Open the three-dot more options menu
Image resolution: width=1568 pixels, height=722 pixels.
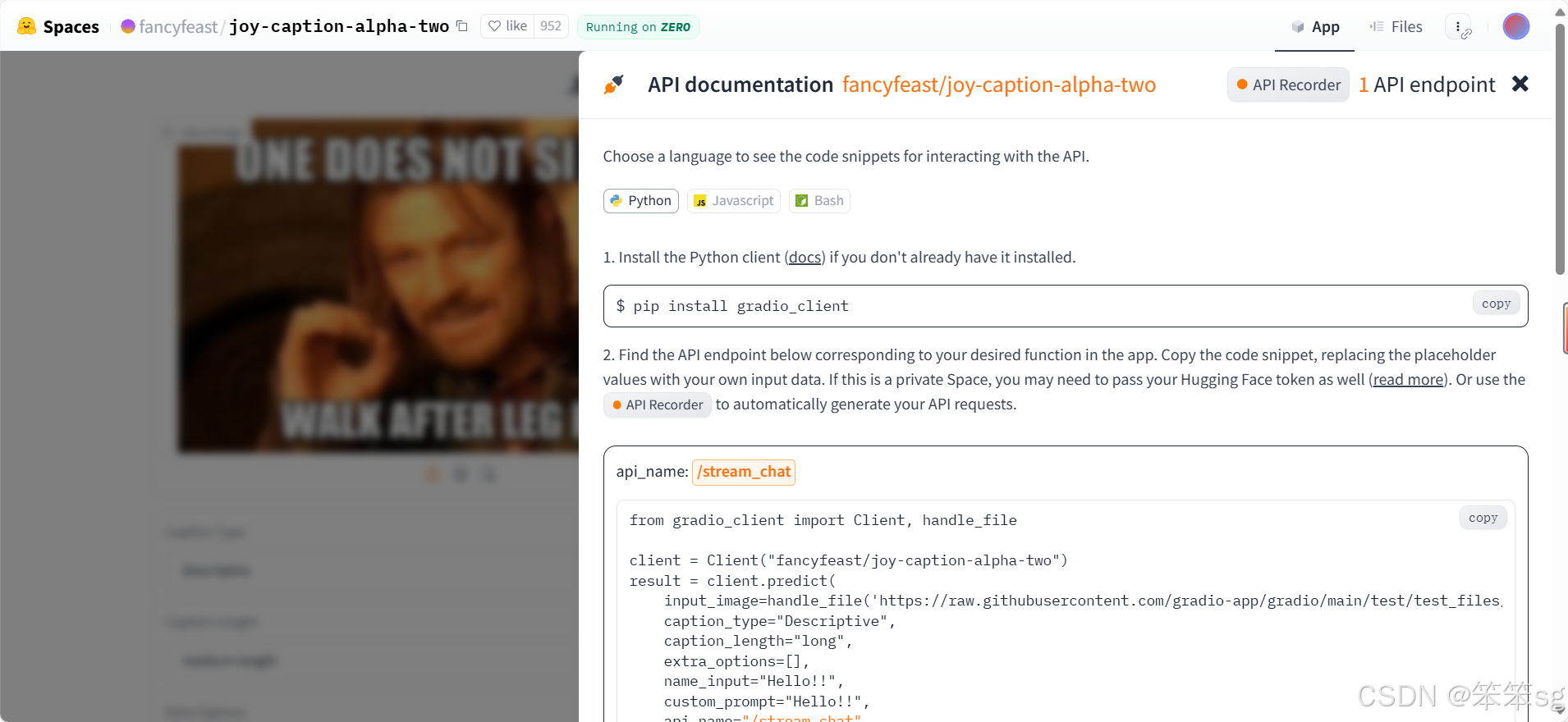pyautogui.click(x=1458, y=26)
